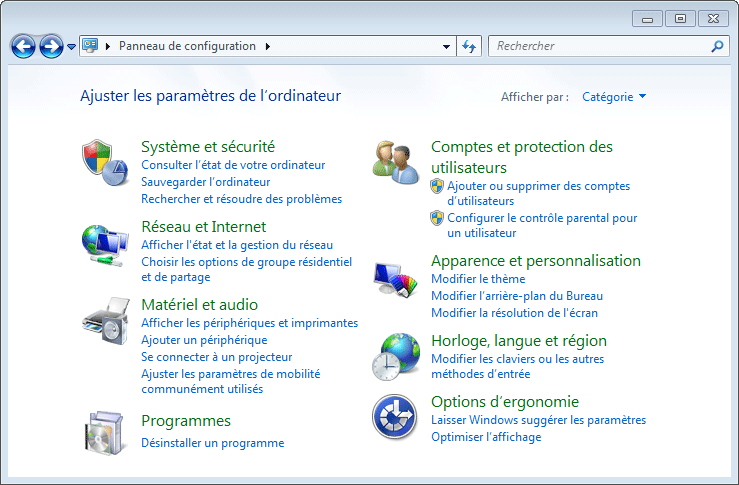Image resolution: width=739 pixels, height=485 pixels.
Task: Open Ajuster les paramètres de mobilité
Action: coord(230,381)
